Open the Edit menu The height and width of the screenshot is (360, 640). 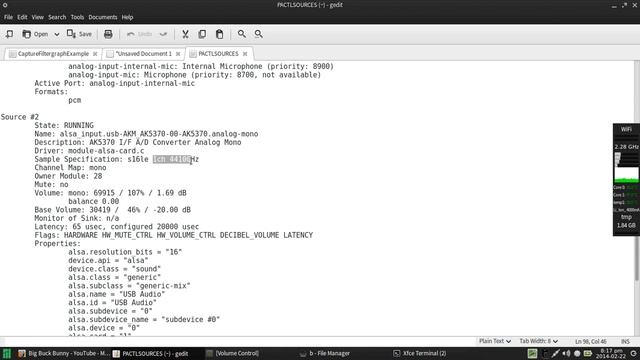click(22, 17)
